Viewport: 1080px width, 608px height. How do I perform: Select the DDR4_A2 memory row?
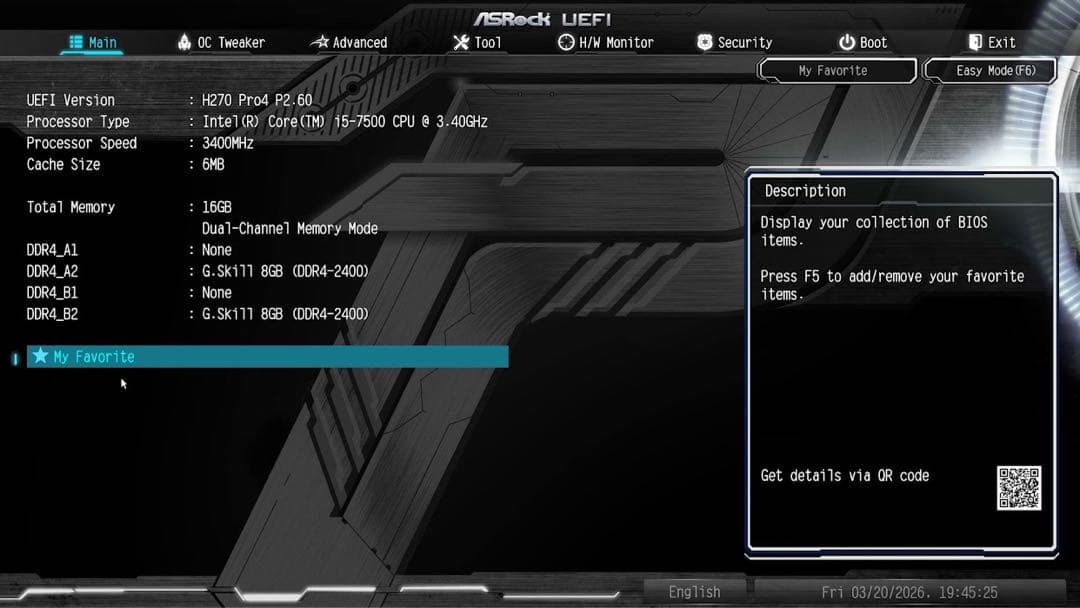pyautogui.click(x=198, y=271)
